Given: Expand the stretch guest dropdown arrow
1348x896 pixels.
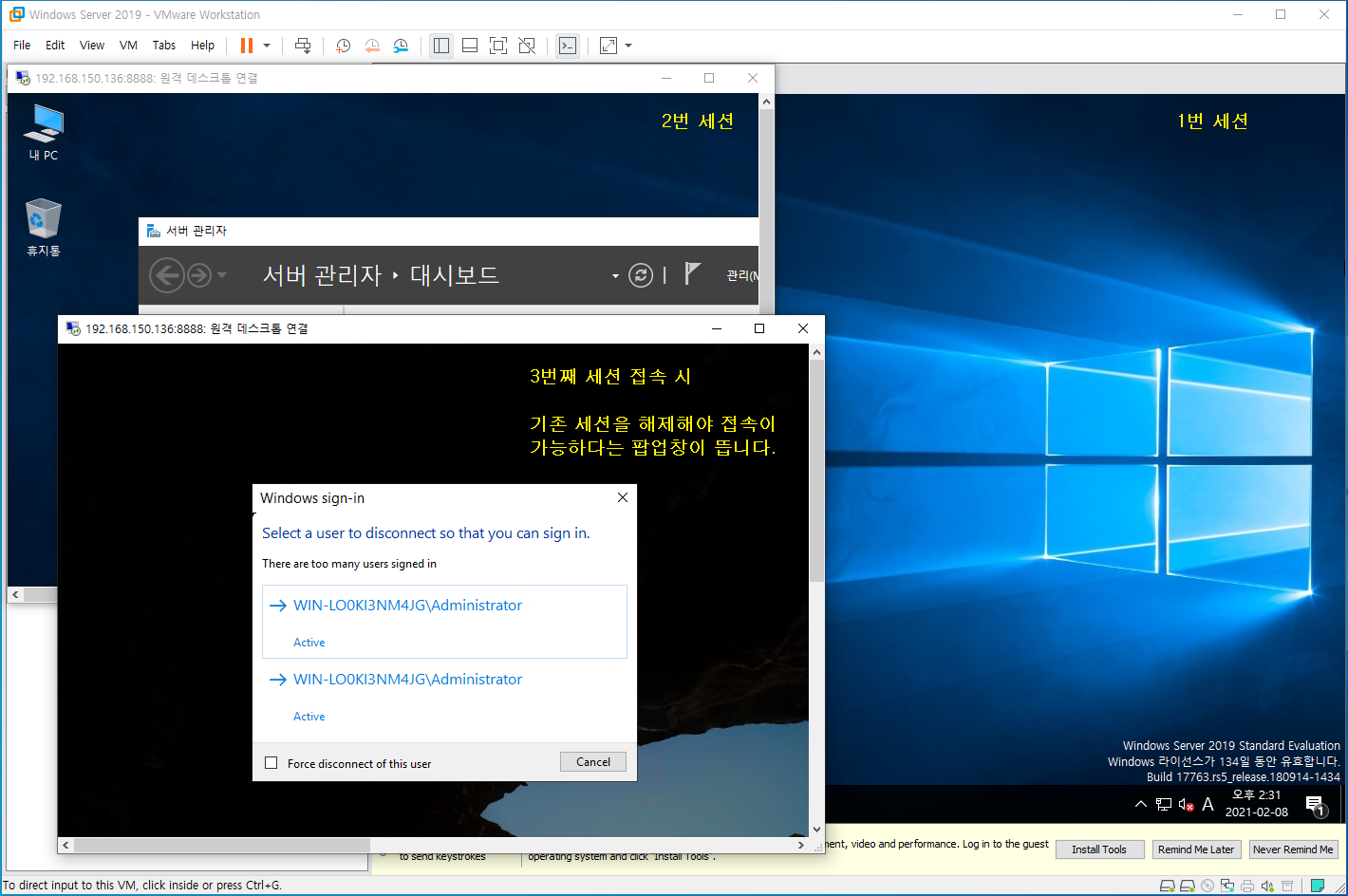Looking at the screenshot, I should [628, 45].
